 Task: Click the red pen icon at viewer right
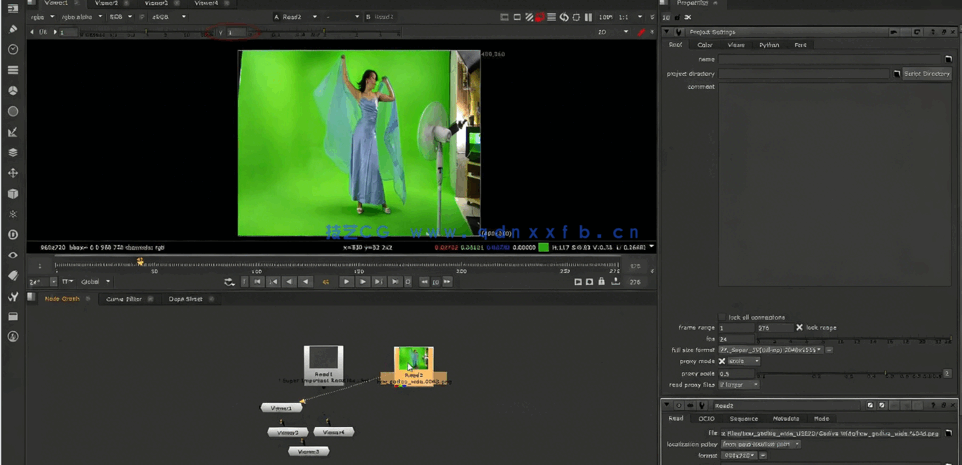642,31
